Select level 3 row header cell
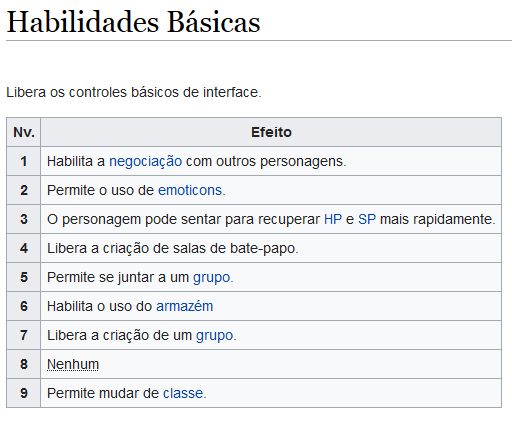The image size is (512, 423). pyautogui.click(x=24, y=219)
